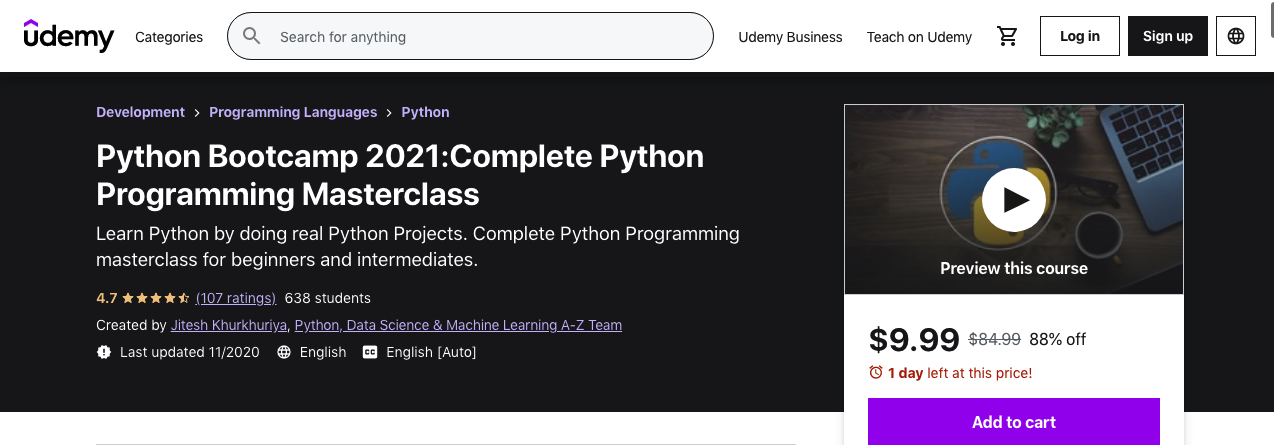Click the search magnifier icon
The image size is (1274, 445).
tap(252, 36)
